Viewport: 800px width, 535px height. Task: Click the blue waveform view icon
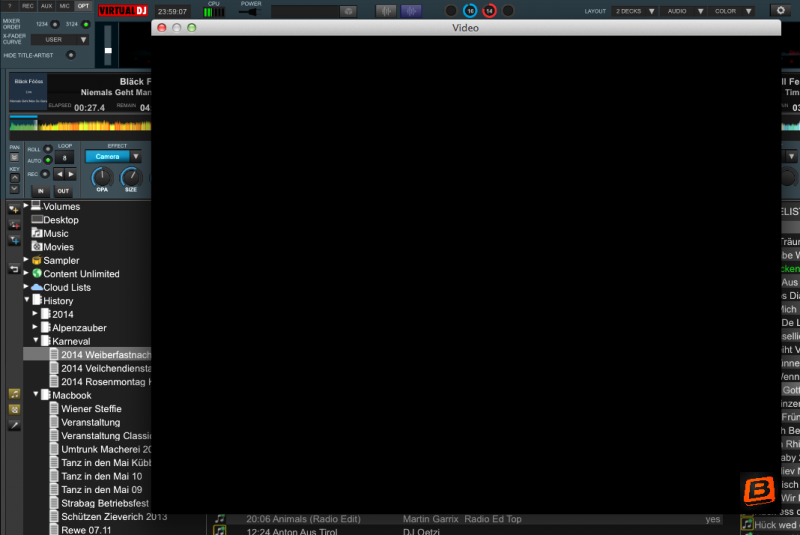pos(411,11)
